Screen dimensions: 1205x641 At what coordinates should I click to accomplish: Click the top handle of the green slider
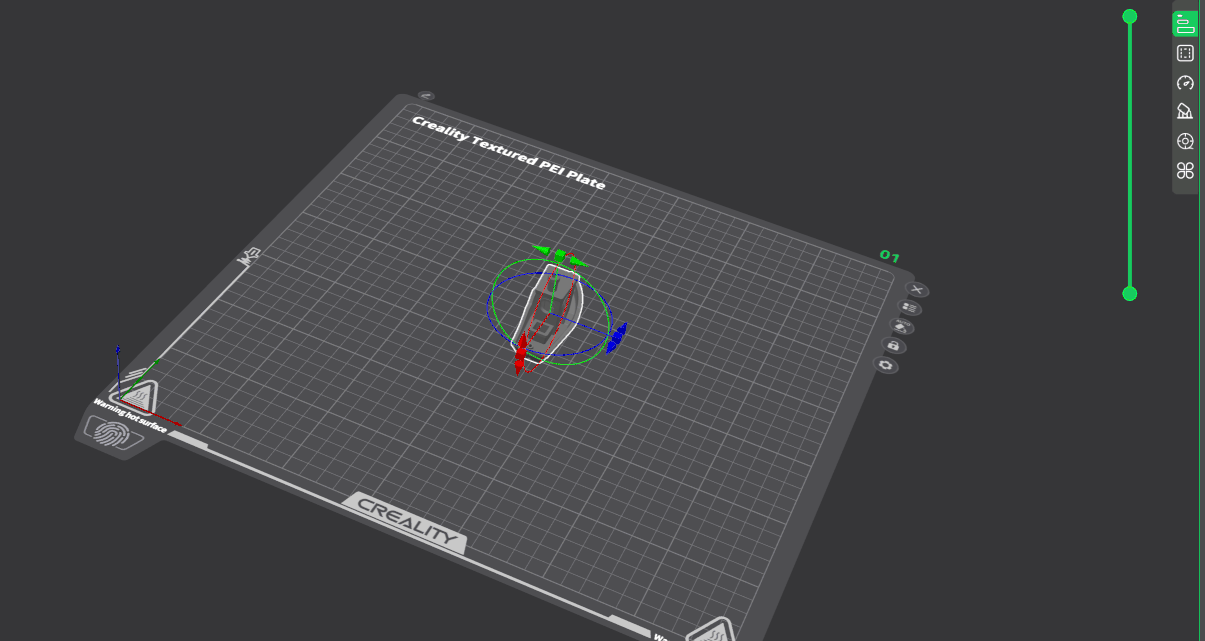tap(1130, 15)
